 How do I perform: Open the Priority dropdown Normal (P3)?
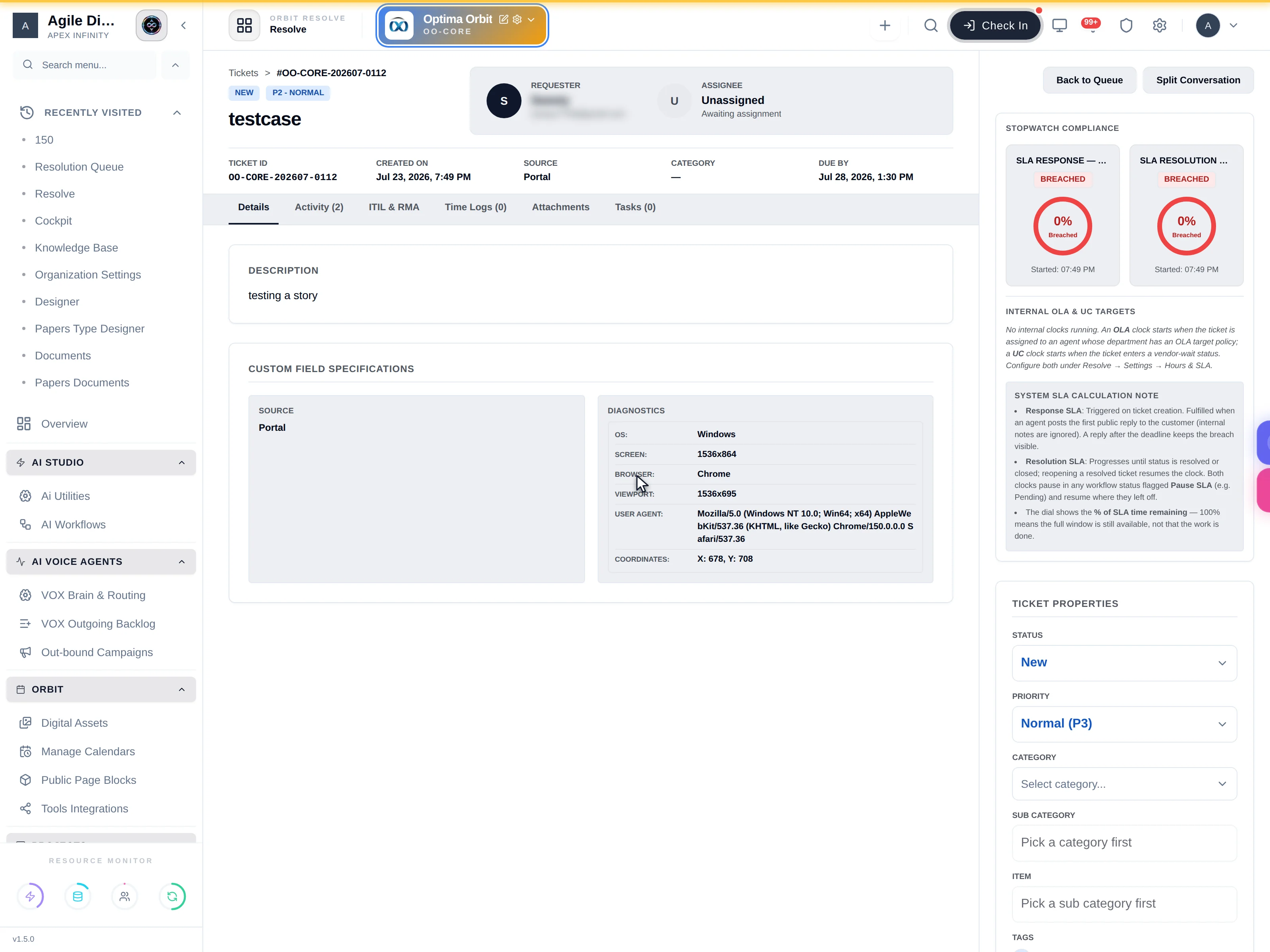pos(1124,724)
